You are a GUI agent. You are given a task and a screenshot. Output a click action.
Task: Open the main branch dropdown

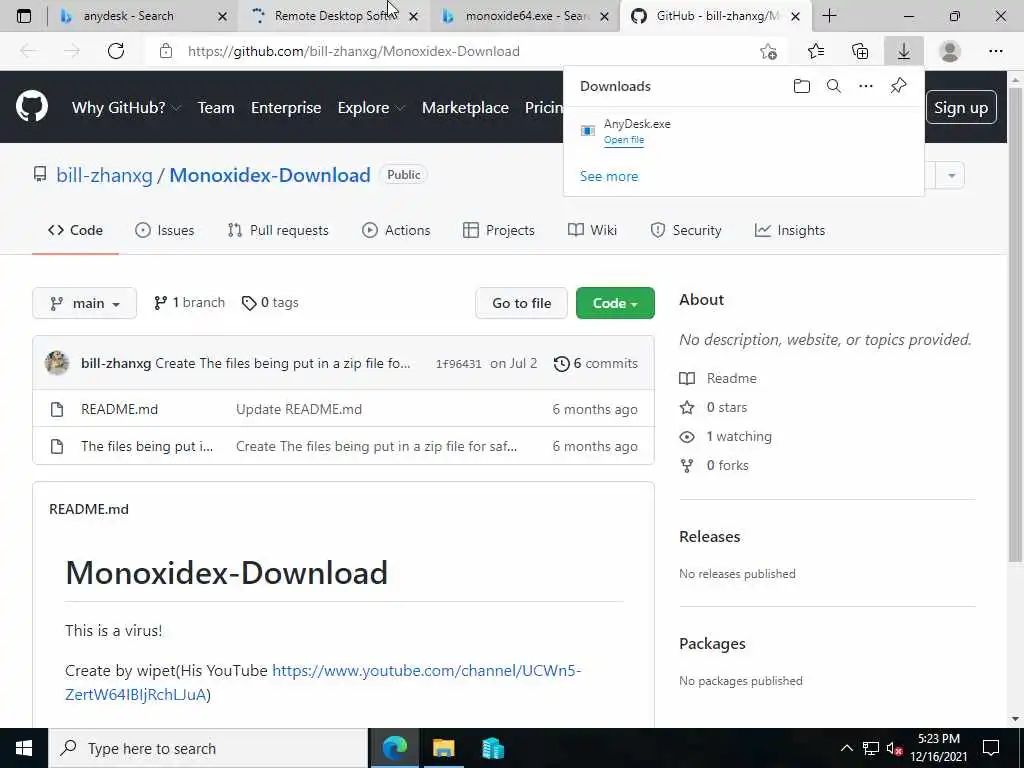click(84, 303)
